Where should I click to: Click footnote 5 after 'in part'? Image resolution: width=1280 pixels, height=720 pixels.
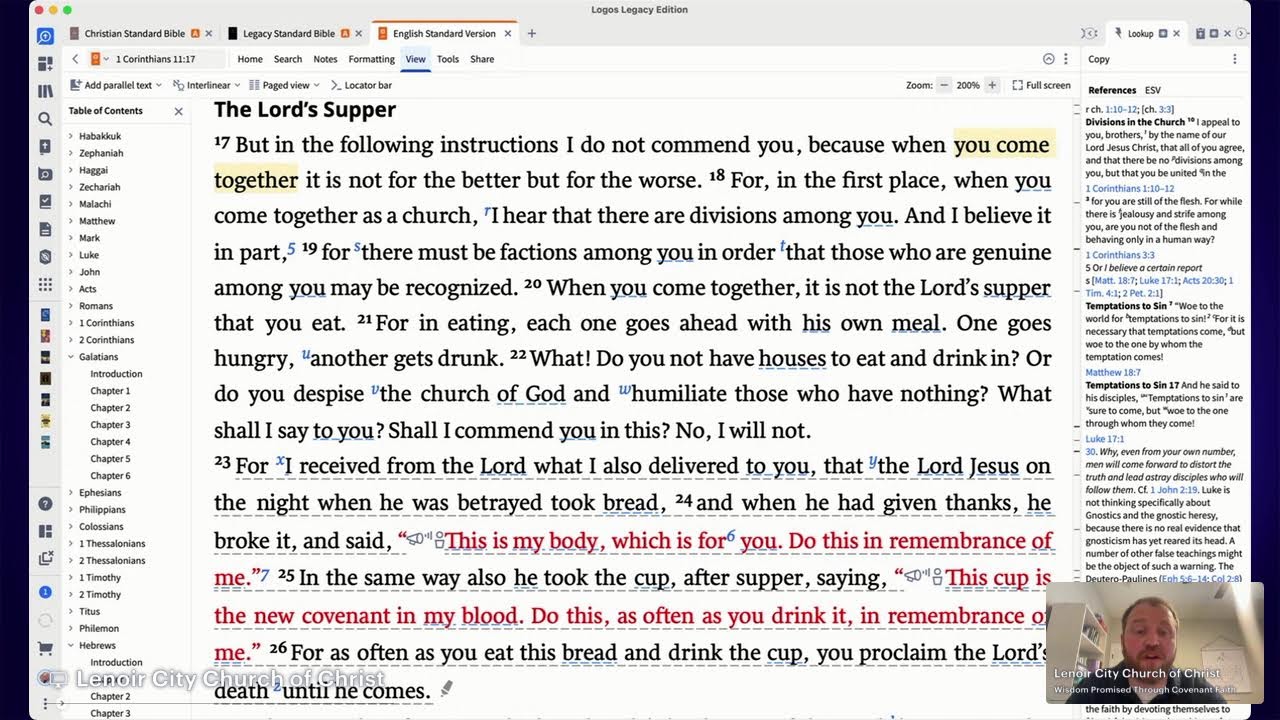pyautogui.click(x=292, y=247)
